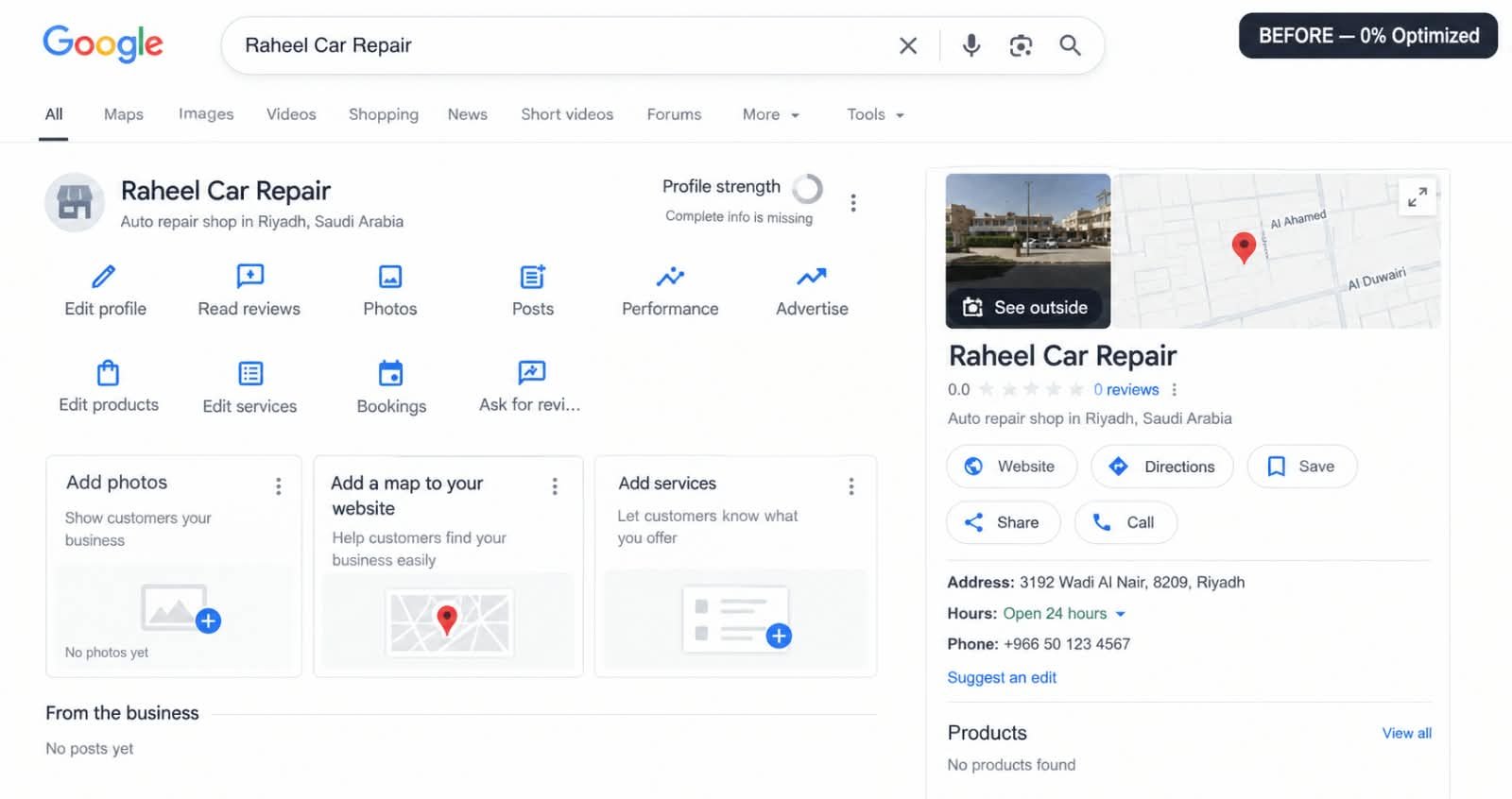Switch to the Videos tab
This screenshot has height=799, width=1512.
pos(291,114)
